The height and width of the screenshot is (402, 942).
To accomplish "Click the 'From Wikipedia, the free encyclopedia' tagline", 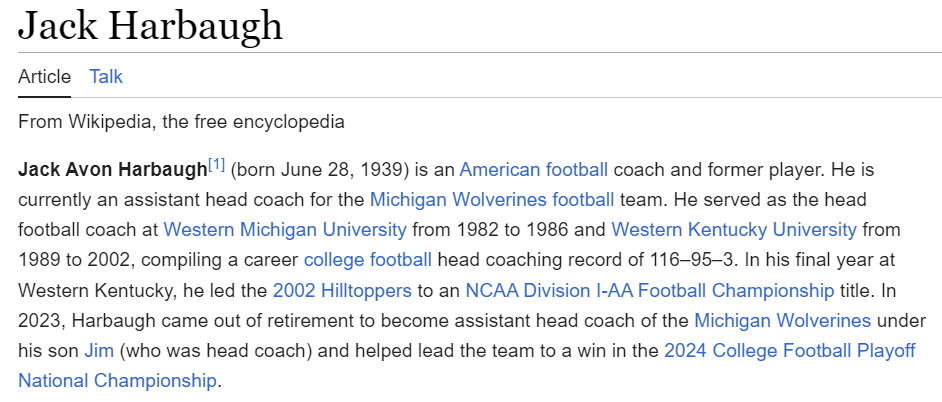I will coord(181,122).
